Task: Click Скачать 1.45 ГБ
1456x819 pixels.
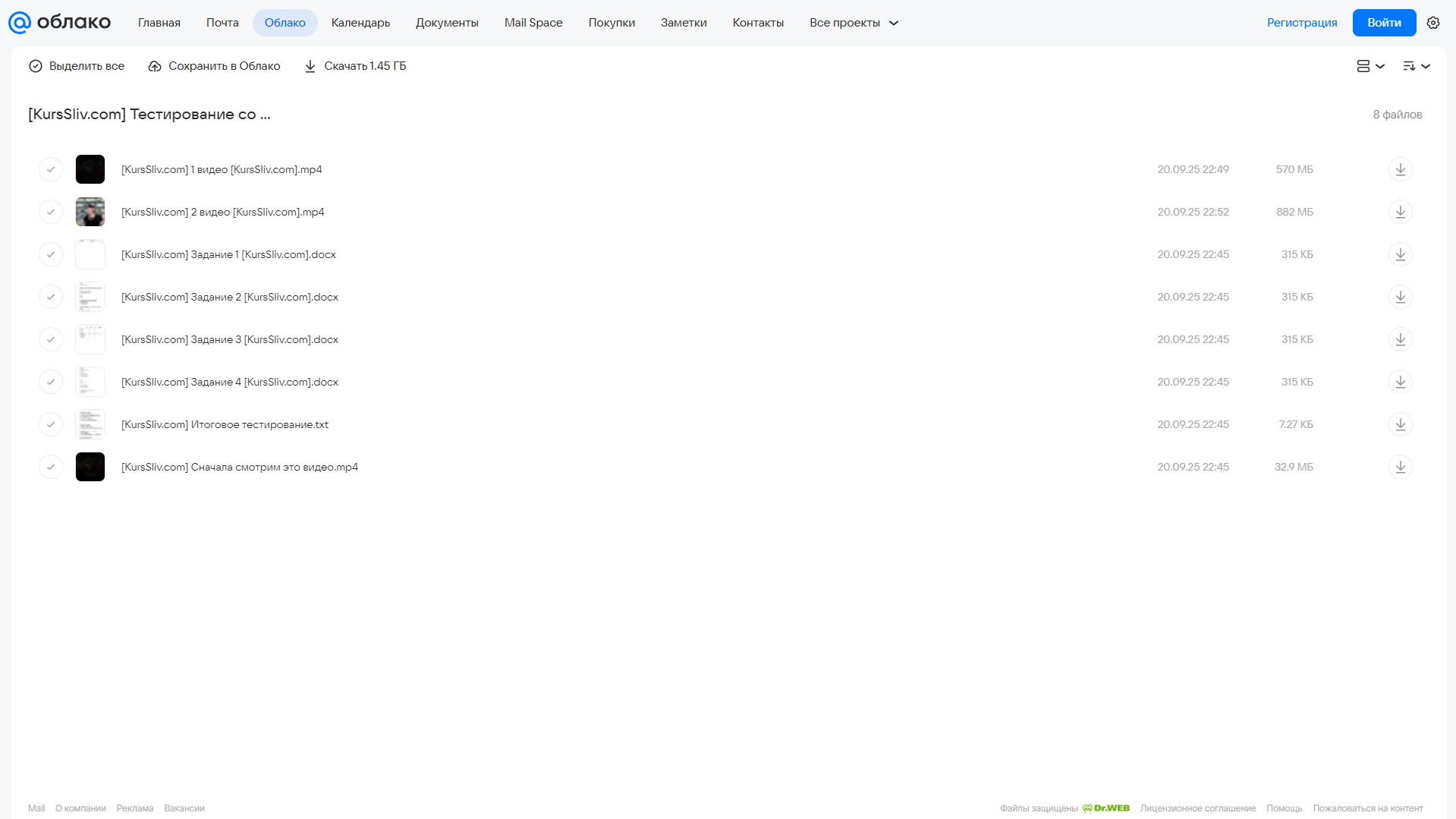Action: point(355,66)
